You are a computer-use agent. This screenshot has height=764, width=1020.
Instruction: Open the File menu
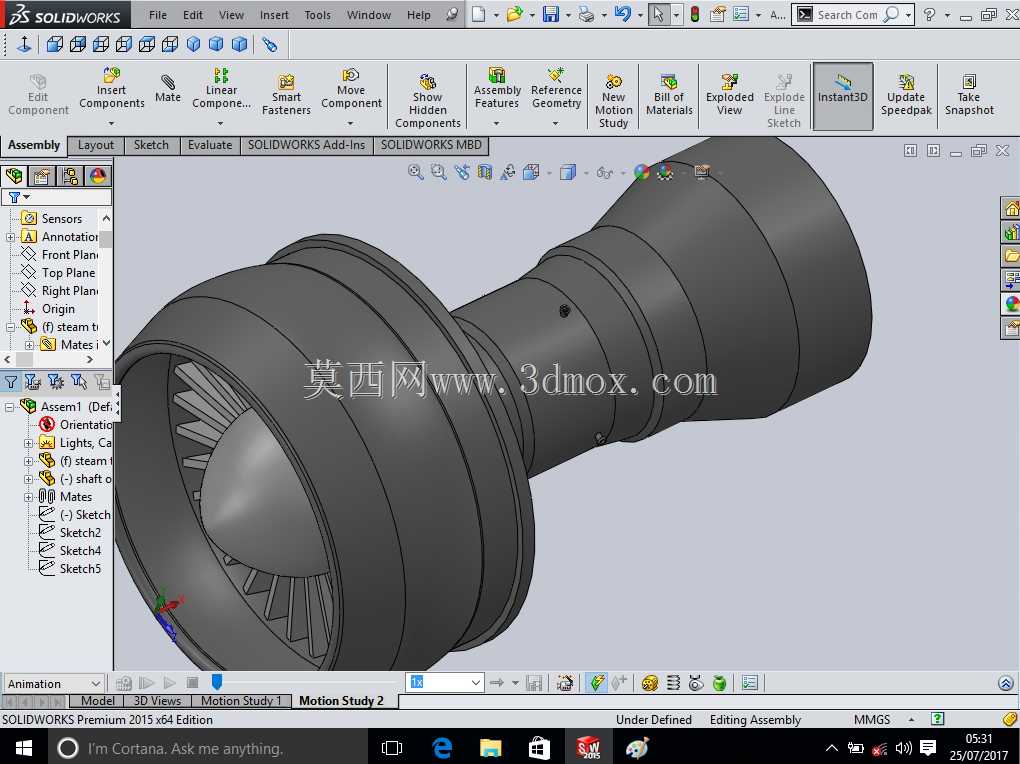[157, 14]
